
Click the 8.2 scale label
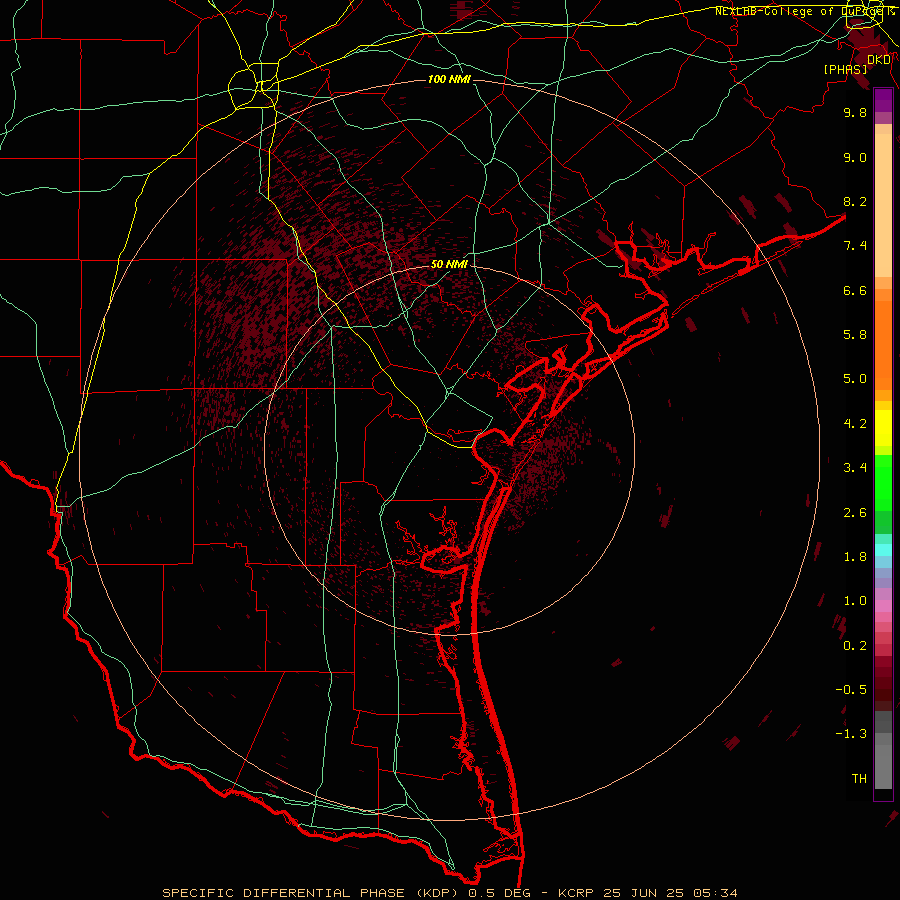855,201
